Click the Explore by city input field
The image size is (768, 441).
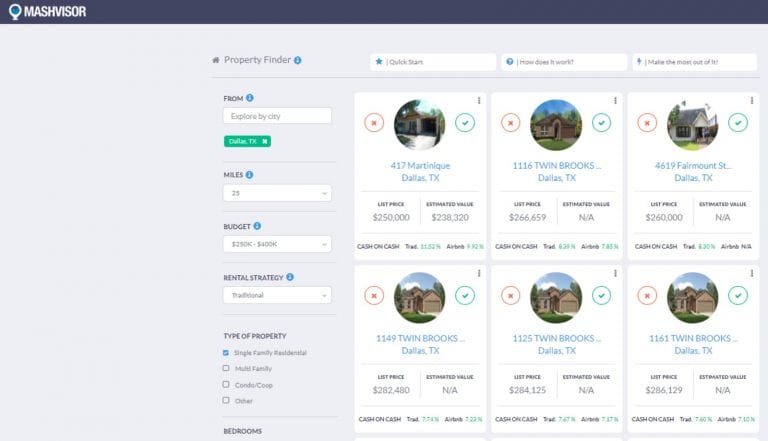tap(277, 116)
